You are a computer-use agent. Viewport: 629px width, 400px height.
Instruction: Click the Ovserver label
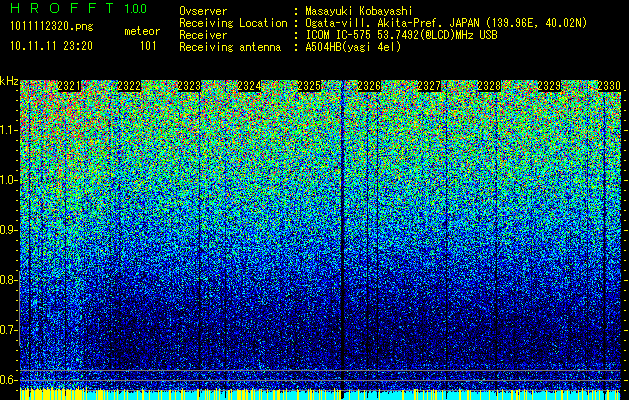(203, 11)
